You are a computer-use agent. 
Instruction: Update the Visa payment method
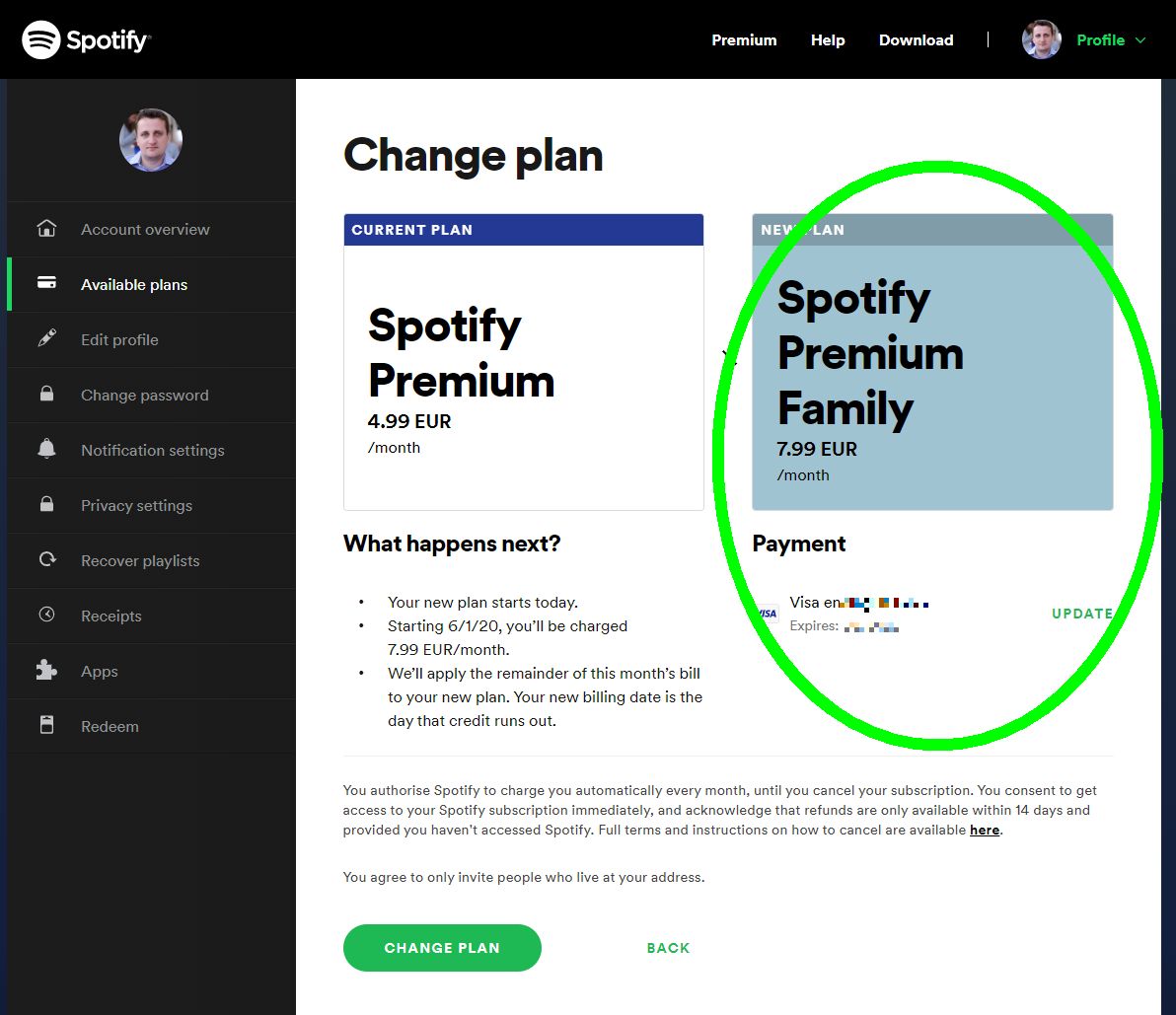[1081, 614]
